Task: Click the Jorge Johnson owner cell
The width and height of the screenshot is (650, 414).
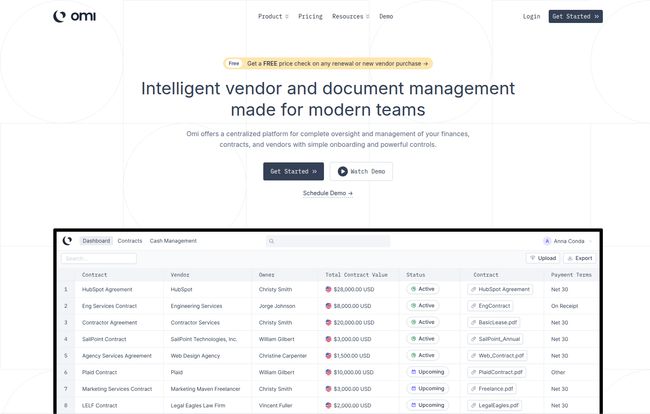Action: click(277, 306)
